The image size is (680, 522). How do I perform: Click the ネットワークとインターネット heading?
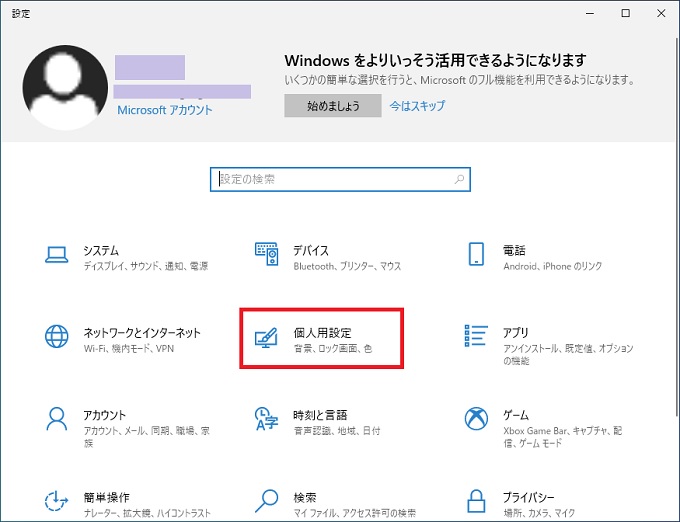coord(142,333)
